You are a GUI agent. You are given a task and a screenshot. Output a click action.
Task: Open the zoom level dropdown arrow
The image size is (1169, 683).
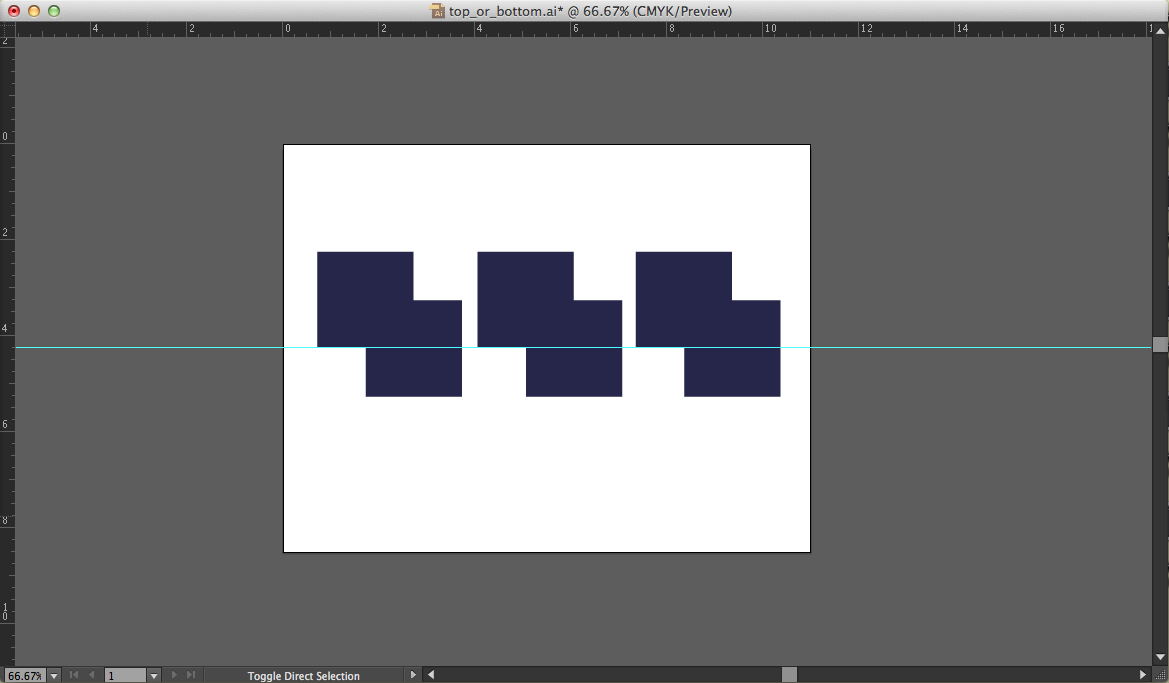pyautogui.click(x=54, y=676)
